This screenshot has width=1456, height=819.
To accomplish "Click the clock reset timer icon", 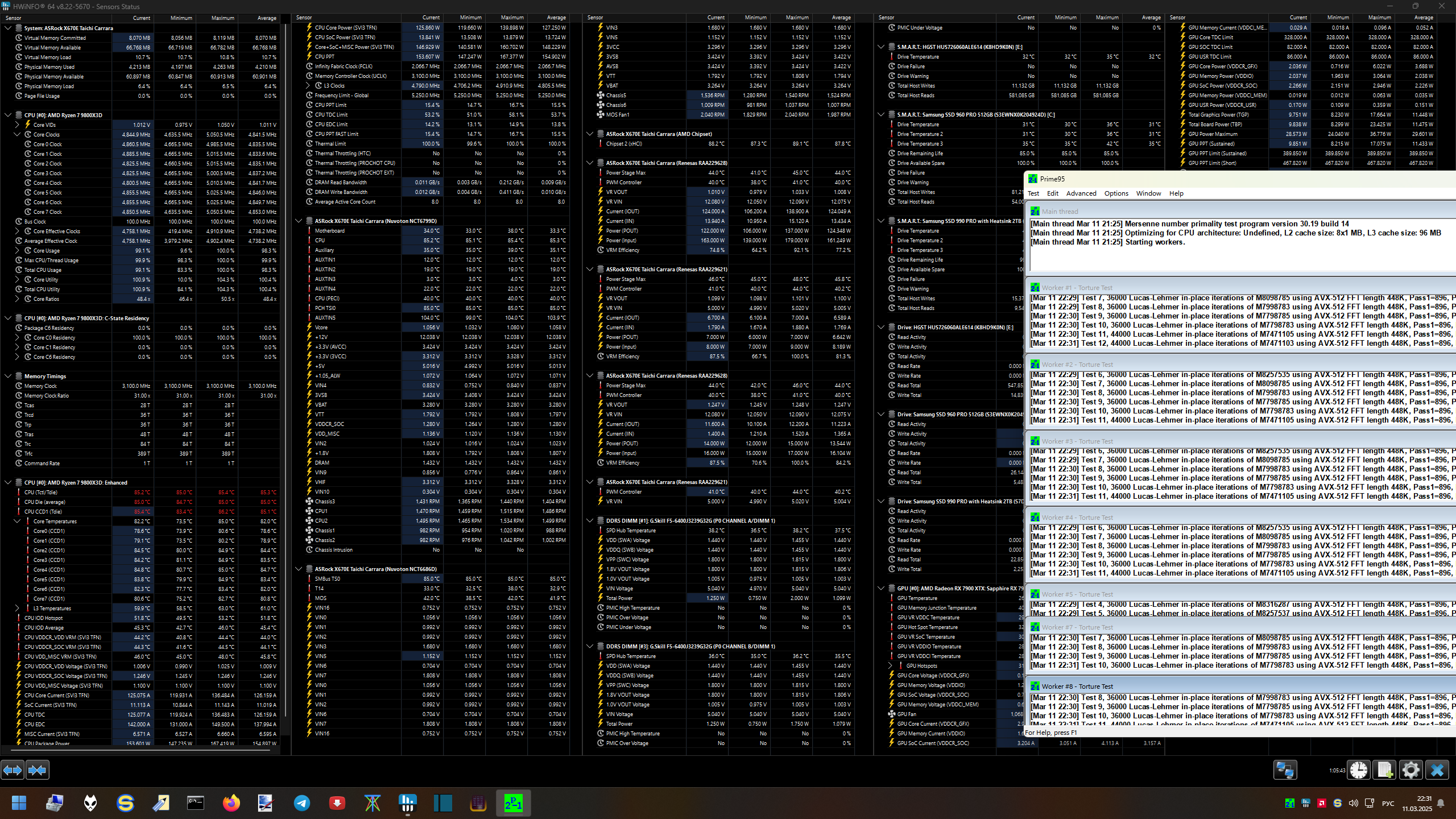I will (1359, 770).
